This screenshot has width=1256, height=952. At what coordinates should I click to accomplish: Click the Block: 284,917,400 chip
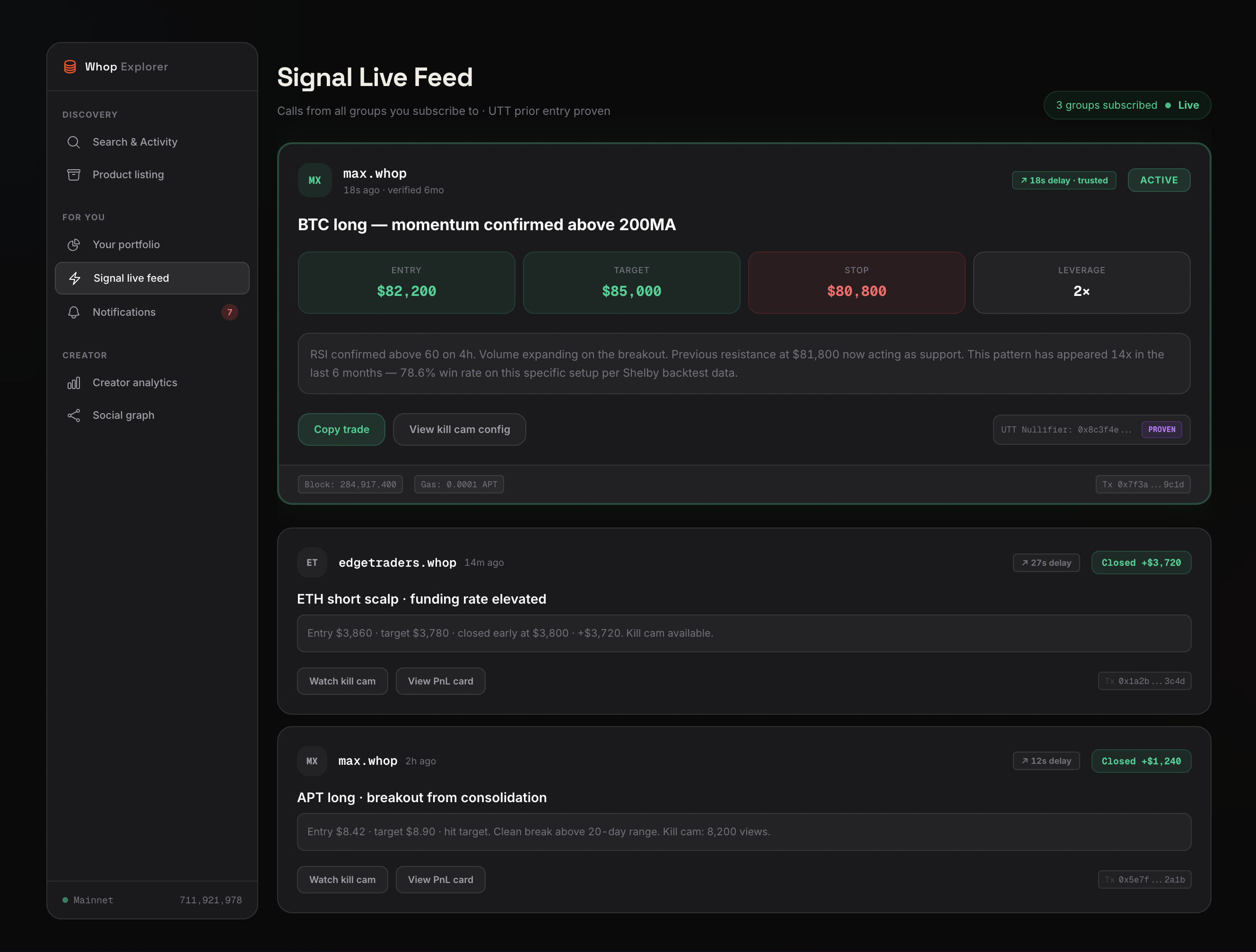350,484
